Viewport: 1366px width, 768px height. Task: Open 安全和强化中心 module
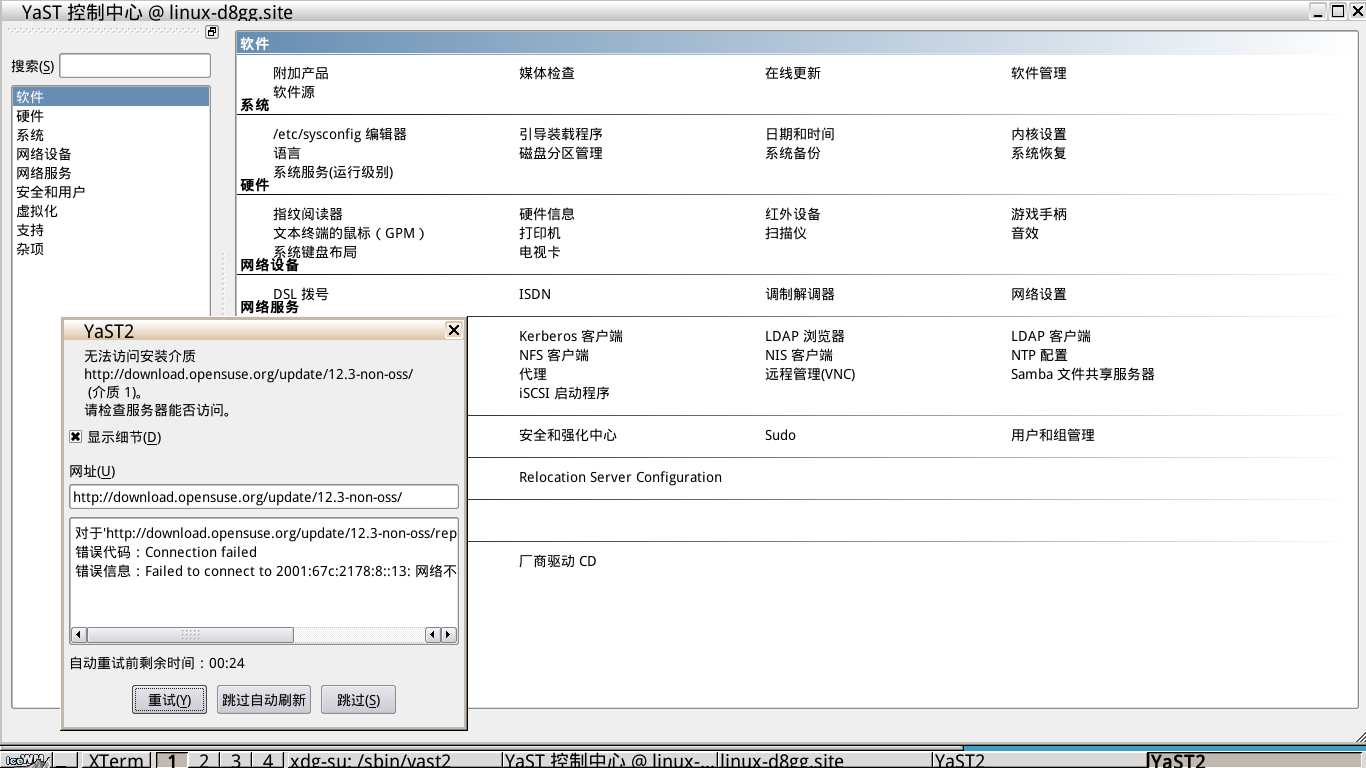click(568, 435)
